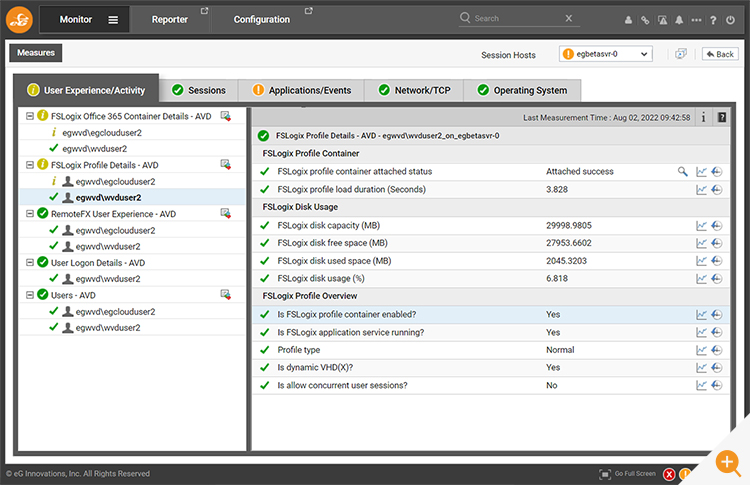Open graph for FSLogix disk used space
This screenshot has width=750, height=485.
click(x=701, y=261)
